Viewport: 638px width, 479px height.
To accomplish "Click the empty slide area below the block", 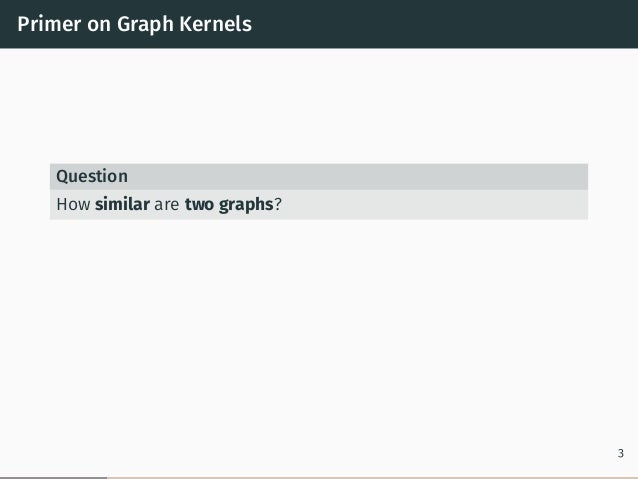I will point(319,334).
